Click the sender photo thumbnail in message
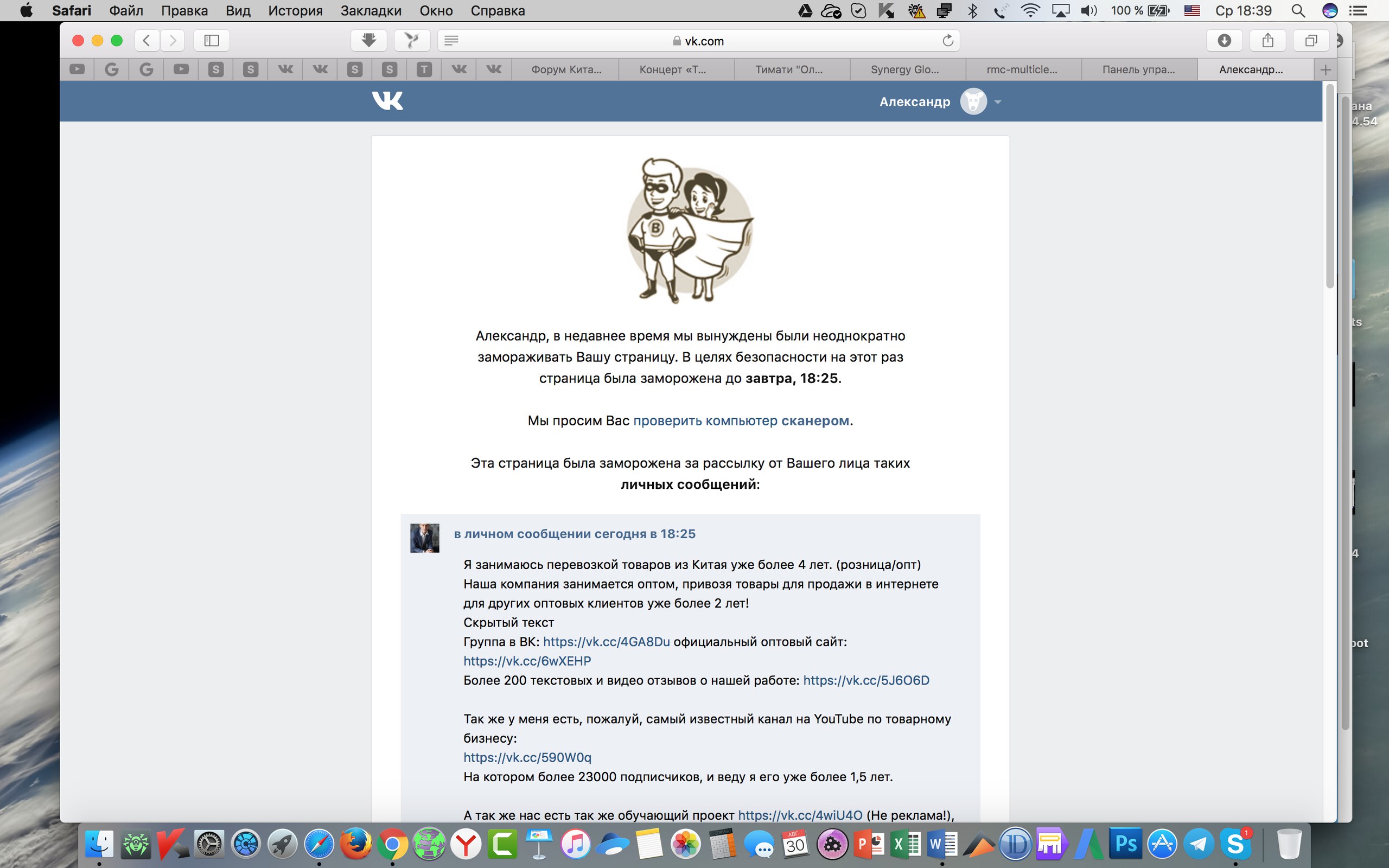Viewport: 1389px width, 868px height. click(425, 538)
